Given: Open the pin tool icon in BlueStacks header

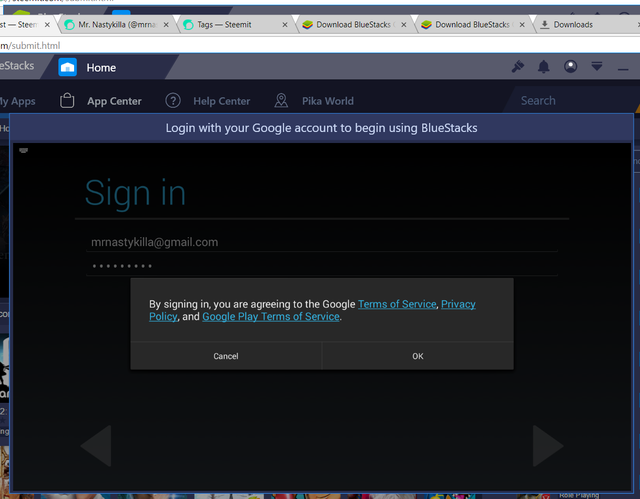Looking at the screenshot, I should point(518,66).
